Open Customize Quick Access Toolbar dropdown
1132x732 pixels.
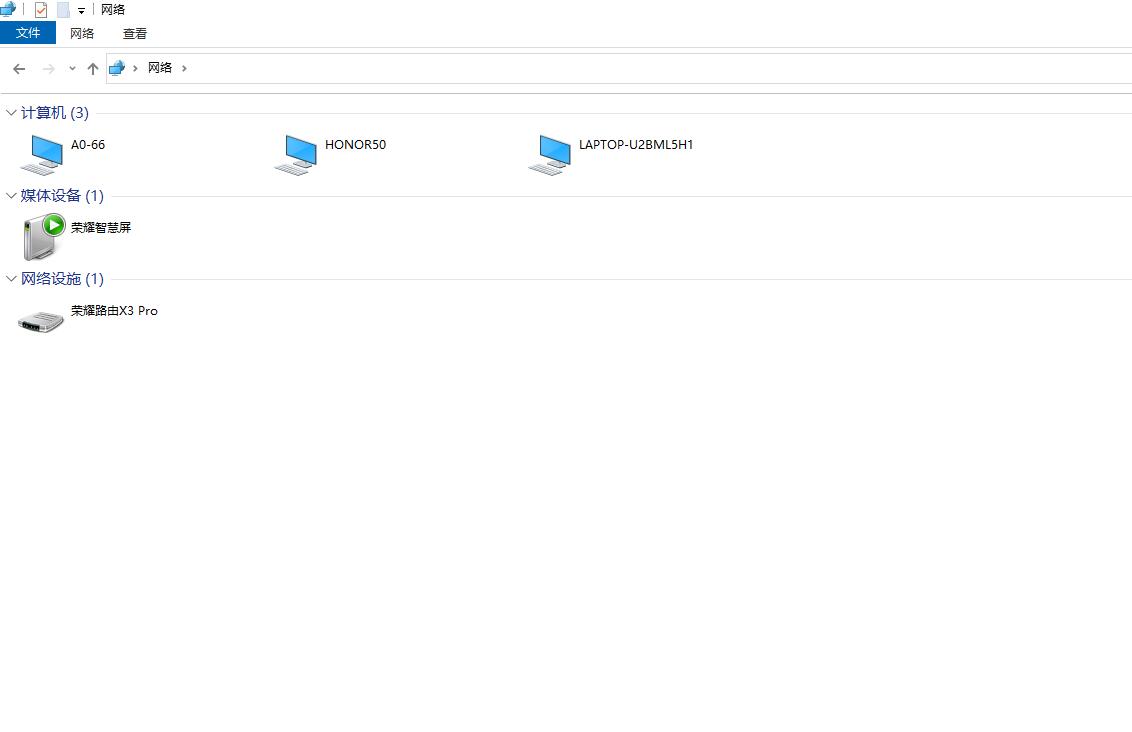[x=82, y=11]
